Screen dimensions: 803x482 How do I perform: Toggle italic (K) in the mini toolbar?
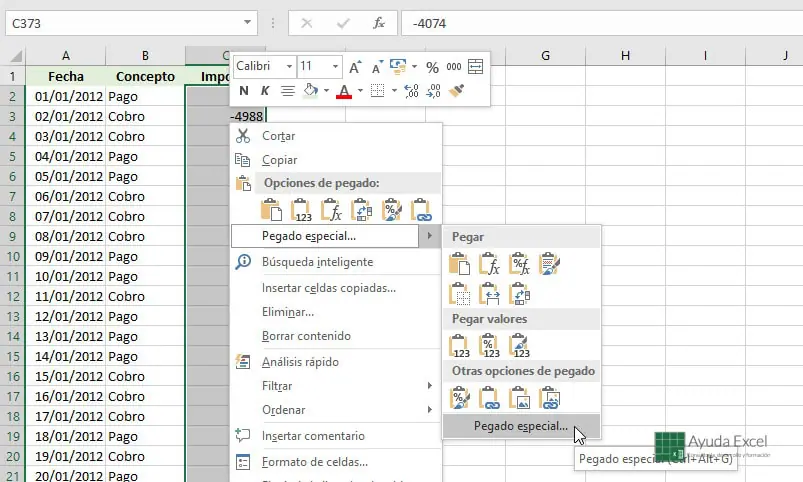pyautogui.click(x=265, y=91)
